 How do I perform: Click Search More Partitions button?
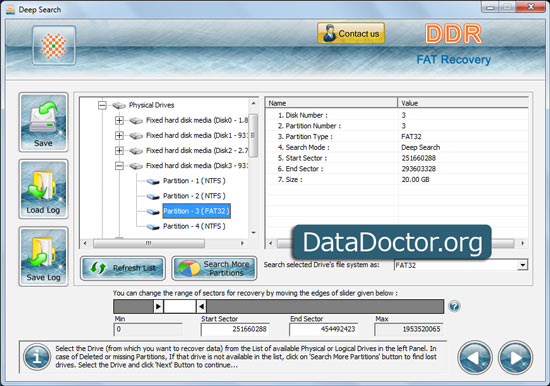(214, 268)
